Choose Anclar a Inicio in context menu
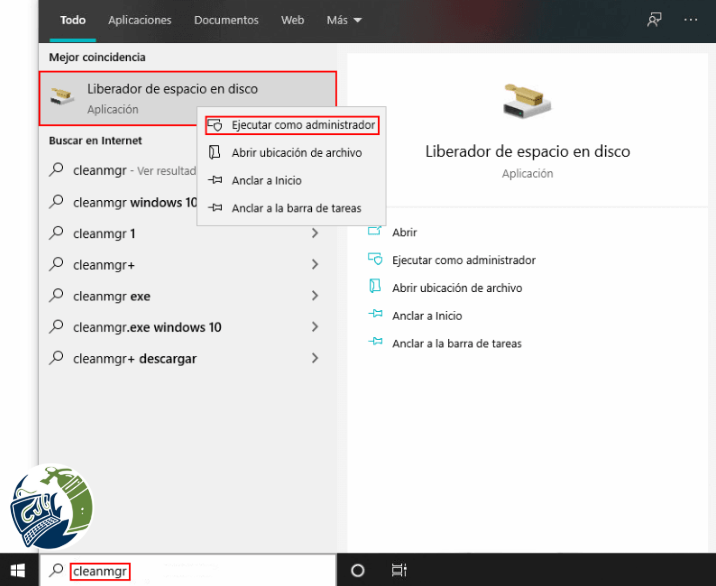This screenshot has width=716, height=586. (291, 180)
